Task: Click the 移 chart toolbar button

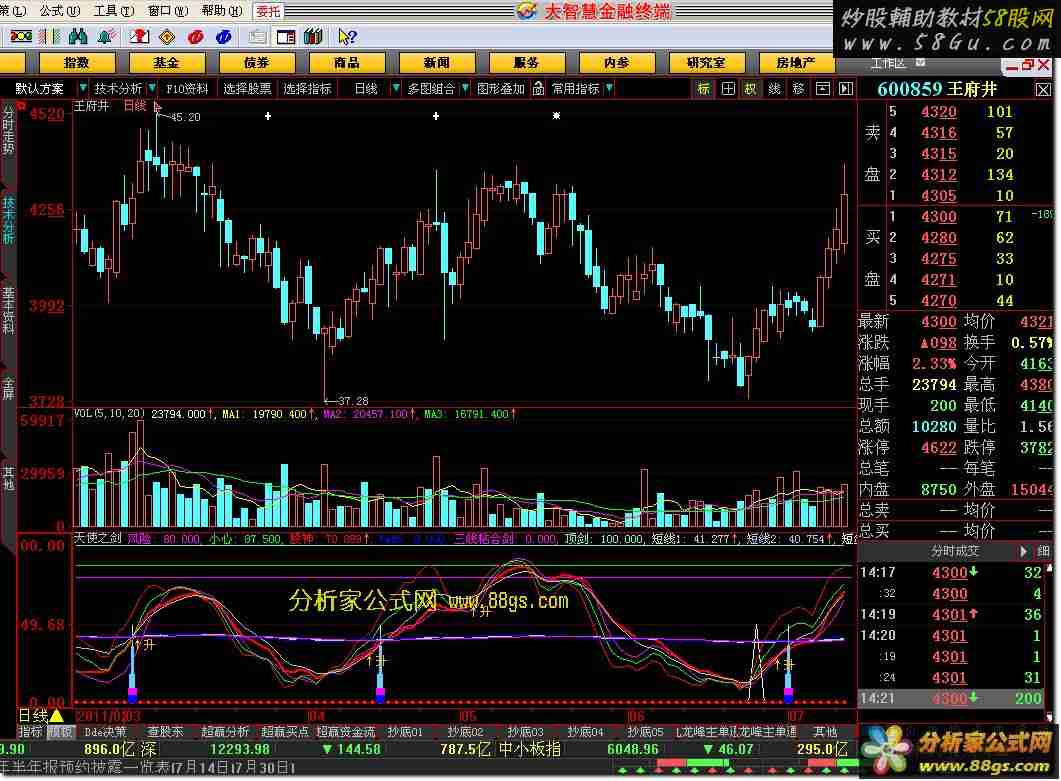Action: coord(798,89)
